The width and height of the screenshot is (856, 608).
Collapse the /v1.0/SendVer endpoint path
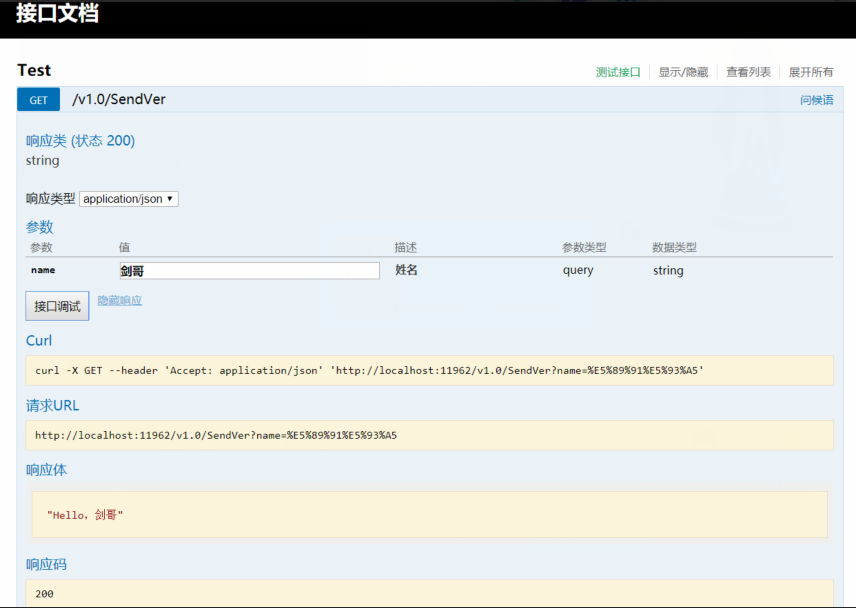[x=119, y=100]
